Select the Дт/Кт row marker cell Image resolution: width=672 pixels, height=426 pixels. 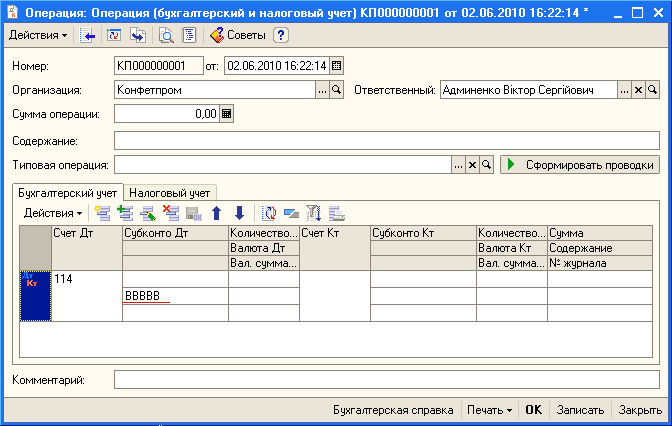(36, 296)
